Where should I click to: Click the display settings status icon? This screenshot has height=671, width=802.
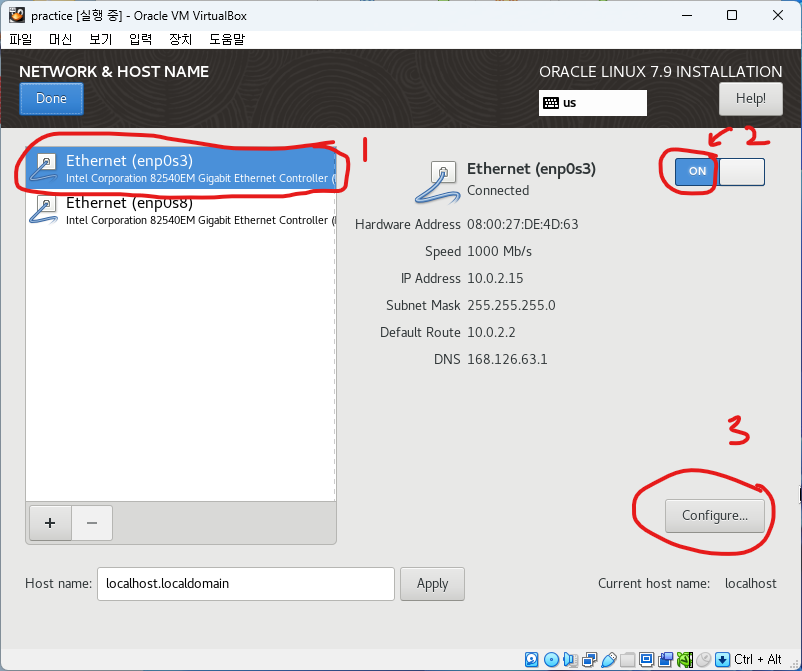pos(647,659)
